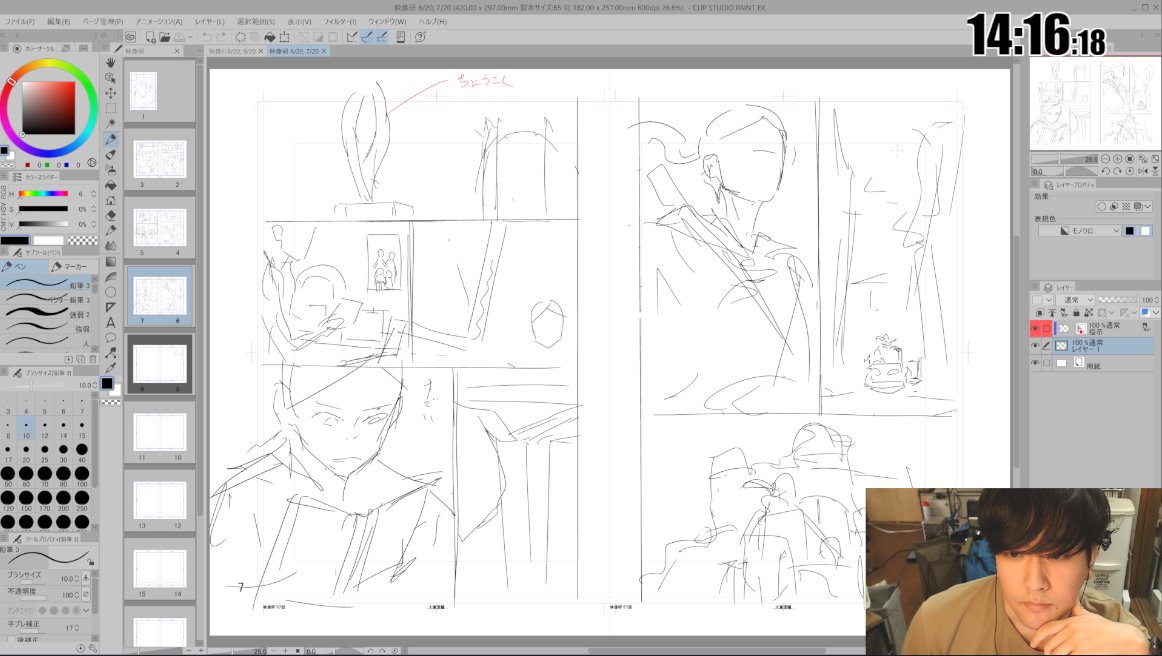Select the Gradient tool

pos(110,262)
